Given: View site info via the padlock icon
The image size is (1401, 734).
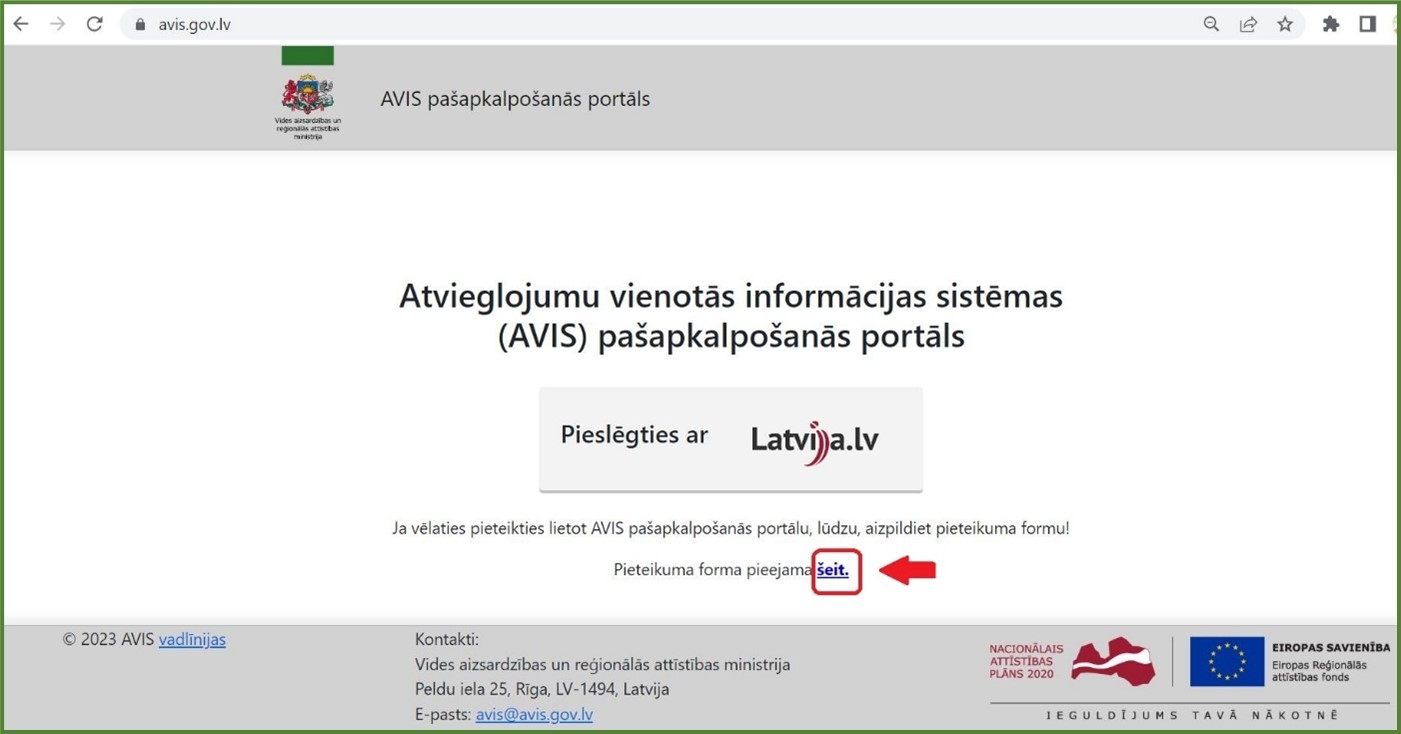Looking at the screenshot, I should click(140, 24).
